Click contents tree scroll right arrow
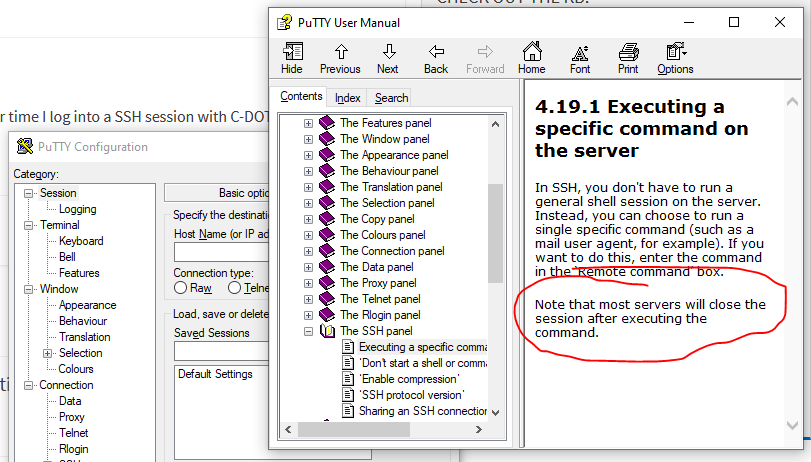This screenshot has width=811, height=462. (x=479, y=429)
